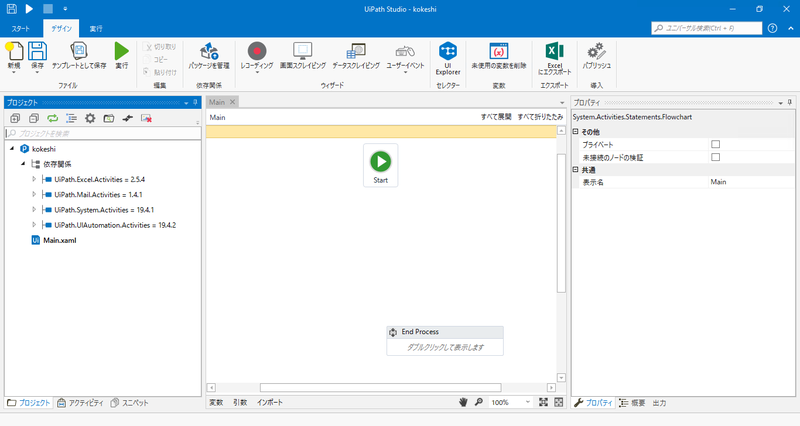Click すべて展開 (expand all) link
The height and width of the screenshot is (426, 800).
[x=496, y=117]
